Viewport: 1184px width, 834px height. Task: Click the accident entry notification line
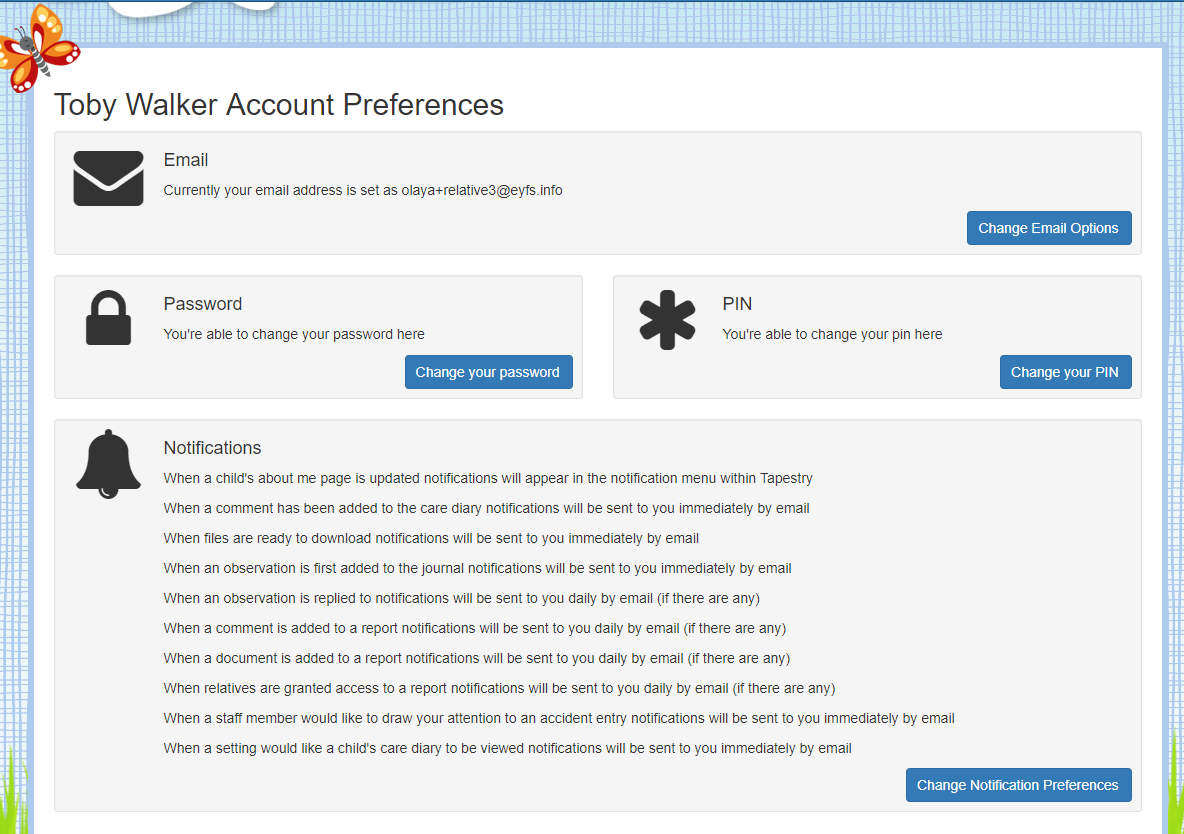pyautogui.click(x=559, y=718)
